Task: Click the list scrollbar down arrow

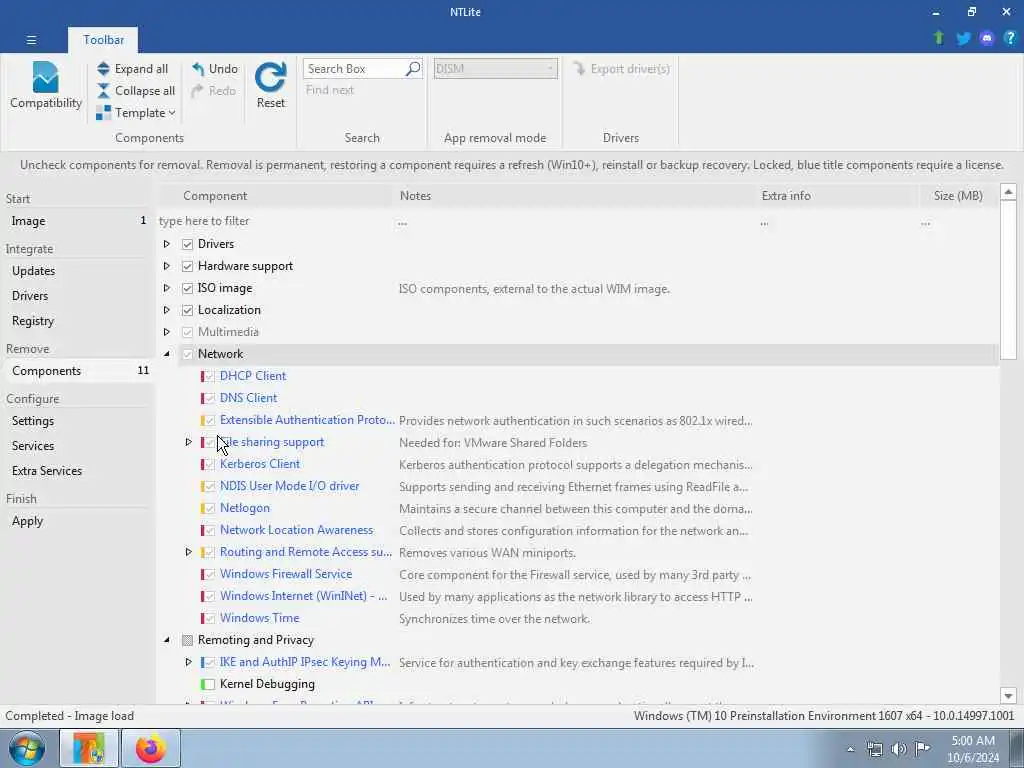Action: click(x=1008, y=696)
